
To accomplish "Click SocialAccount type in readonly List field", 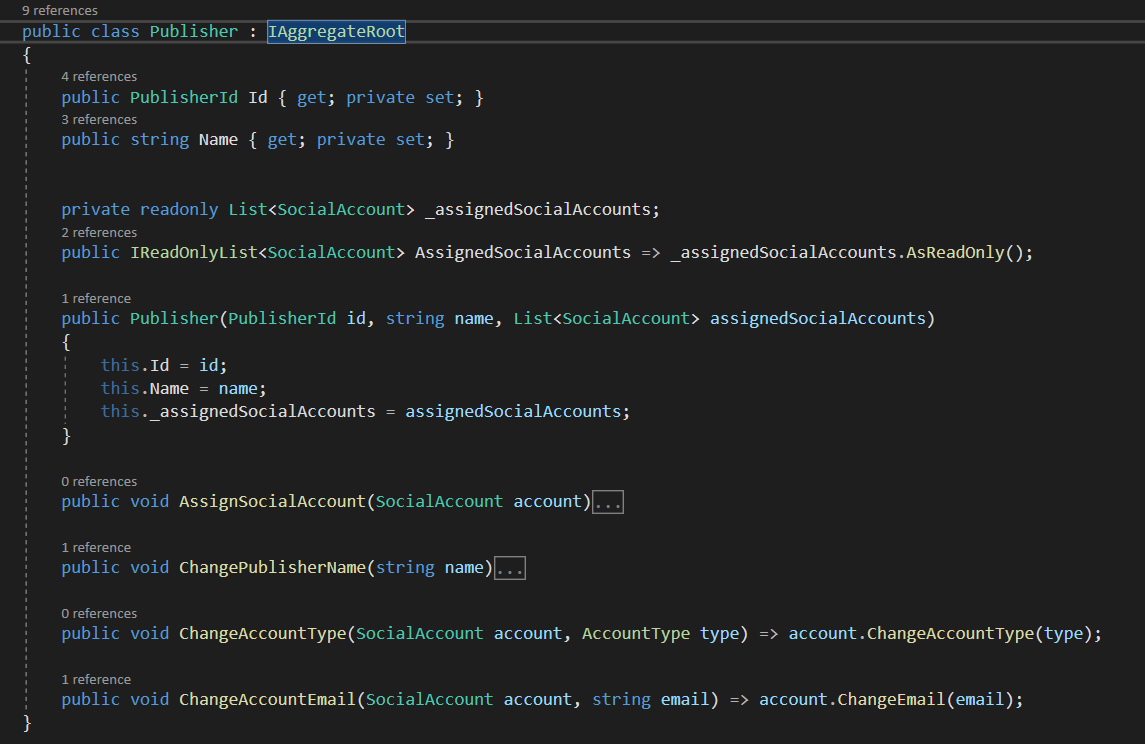I will click(x=341, y=210).
